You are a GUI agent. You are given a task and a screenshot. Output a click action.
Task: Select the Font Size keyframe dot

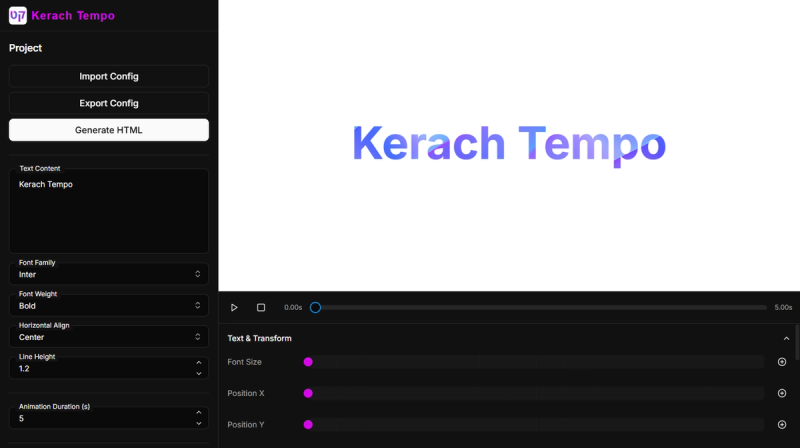[308, 362]
